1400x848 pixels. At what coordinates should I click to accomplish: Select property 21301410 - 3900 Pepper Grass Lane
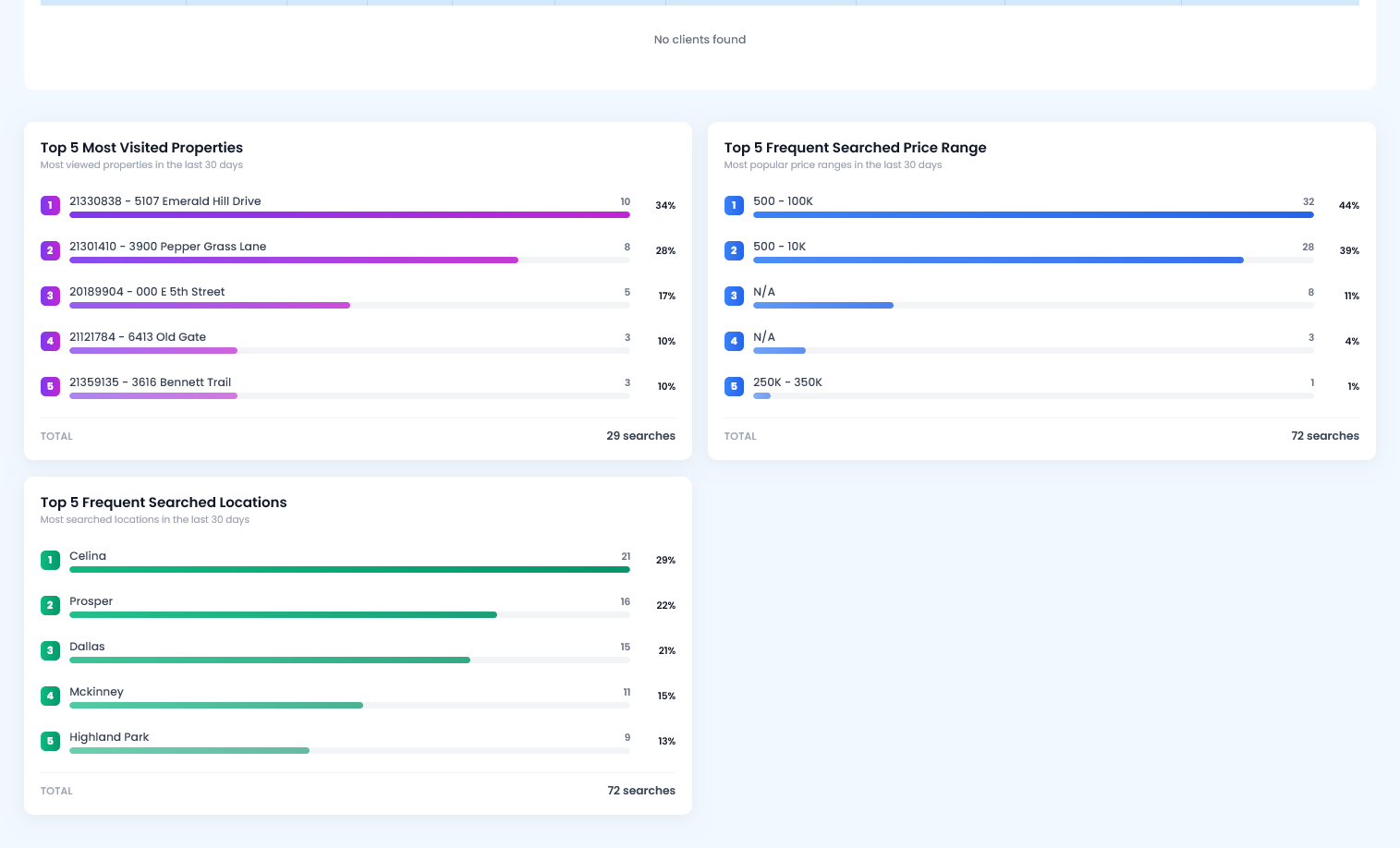pyautogui.click(x=167, y=247)
